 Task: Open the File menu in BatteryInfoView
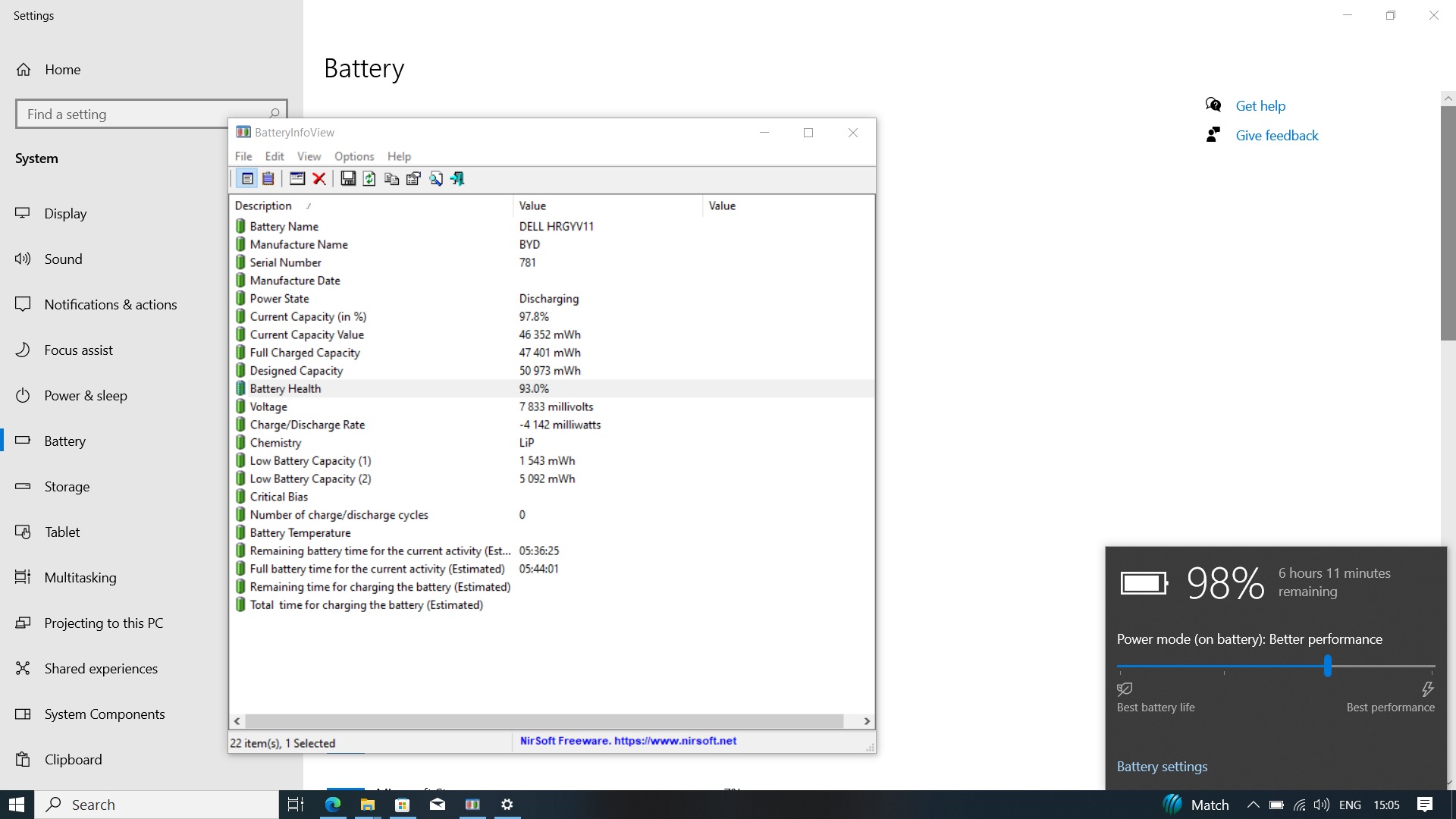[243, 156]
